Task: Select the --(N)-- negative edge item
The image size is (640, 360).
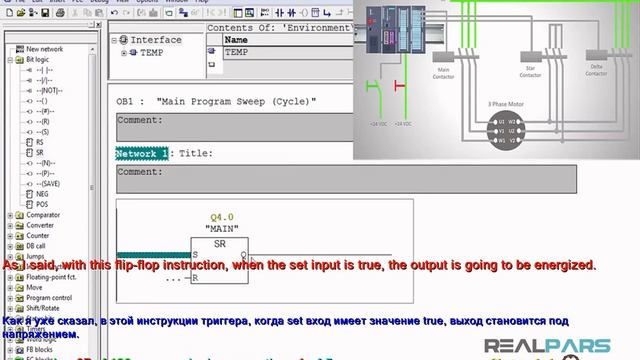Action: 46,163
